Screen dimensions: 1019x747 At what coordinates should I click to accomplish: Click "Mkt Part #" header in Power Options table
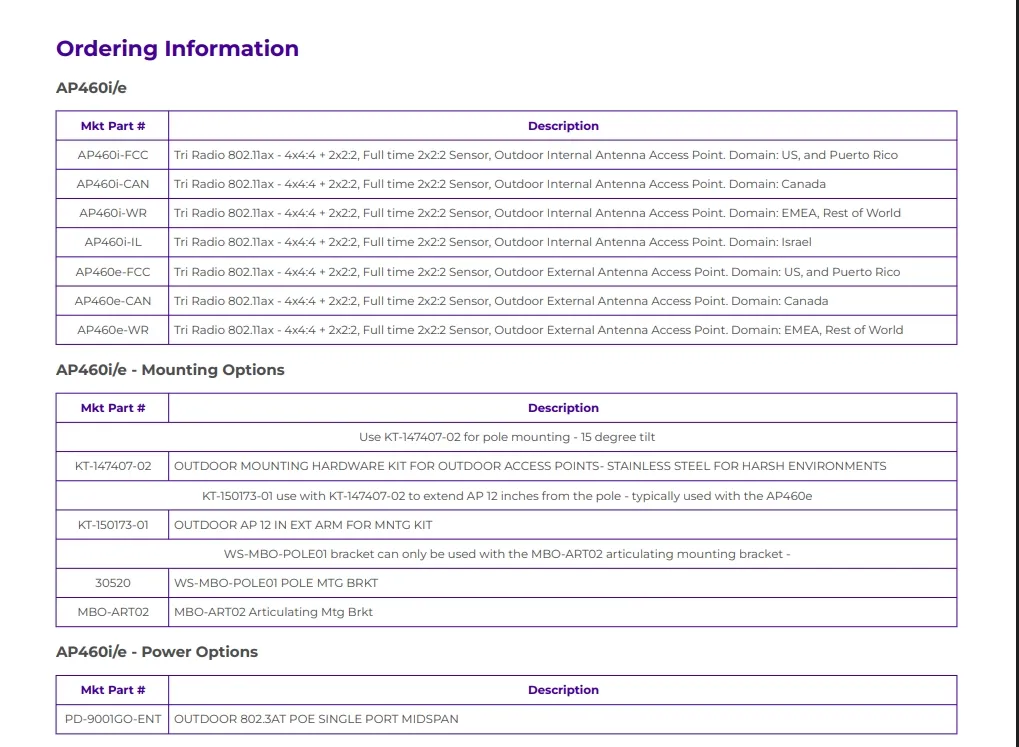tap(112, 690)
